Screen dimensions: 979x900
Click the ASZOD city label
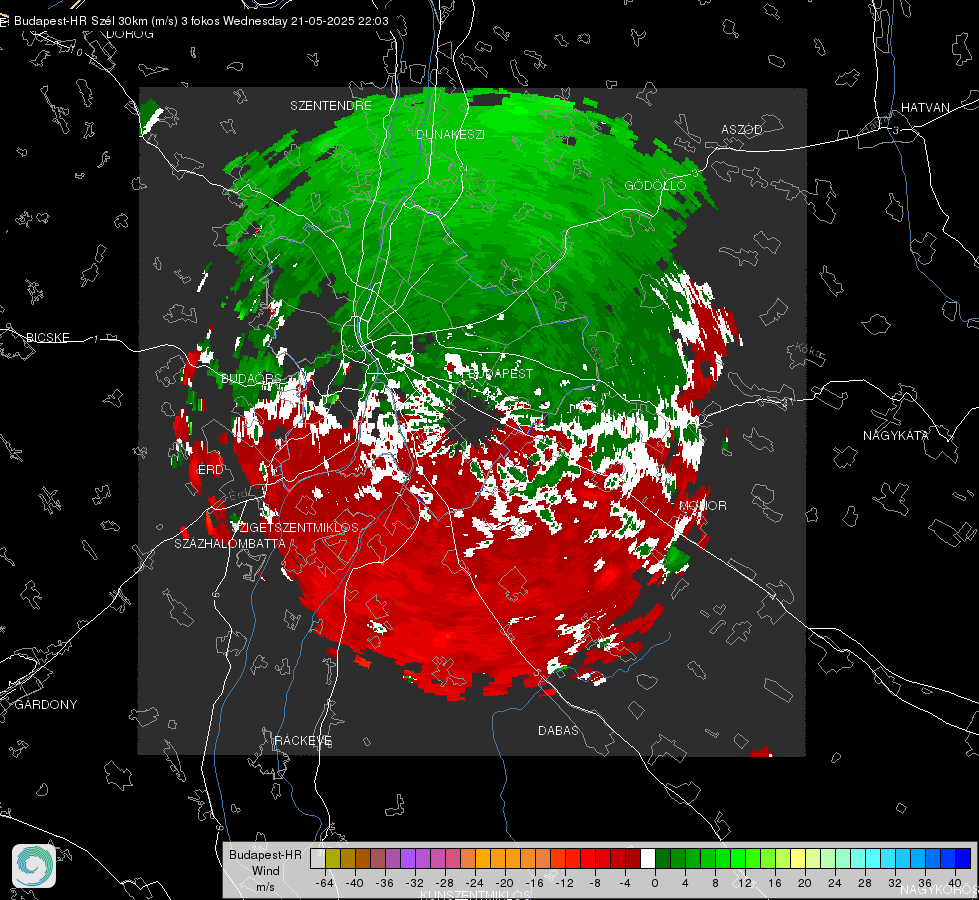pos(742,129)
